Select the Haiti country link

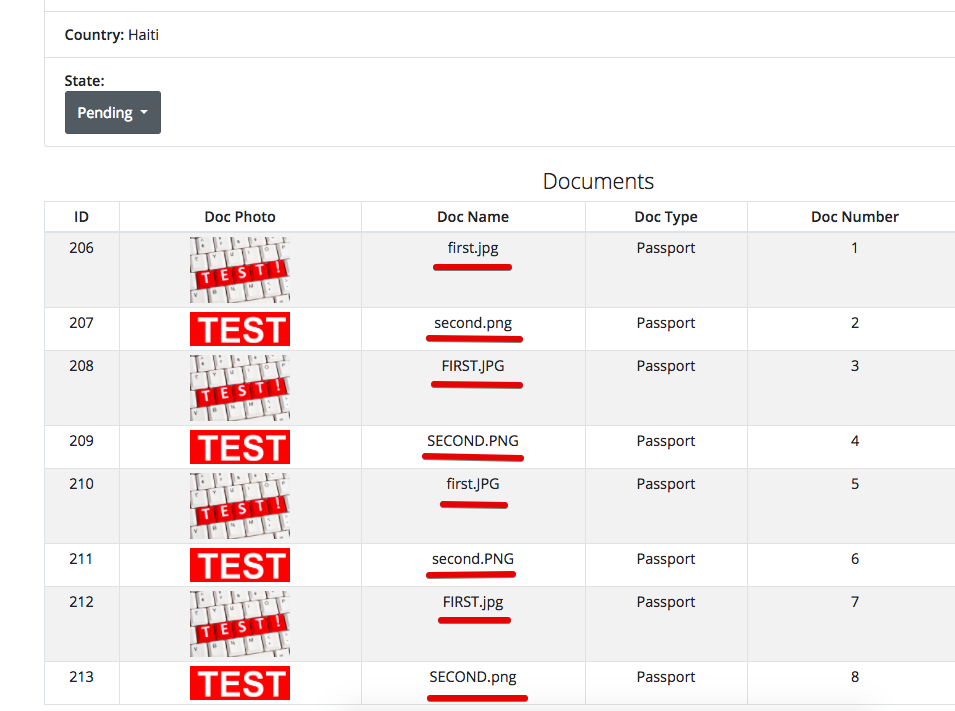point(143,34)
